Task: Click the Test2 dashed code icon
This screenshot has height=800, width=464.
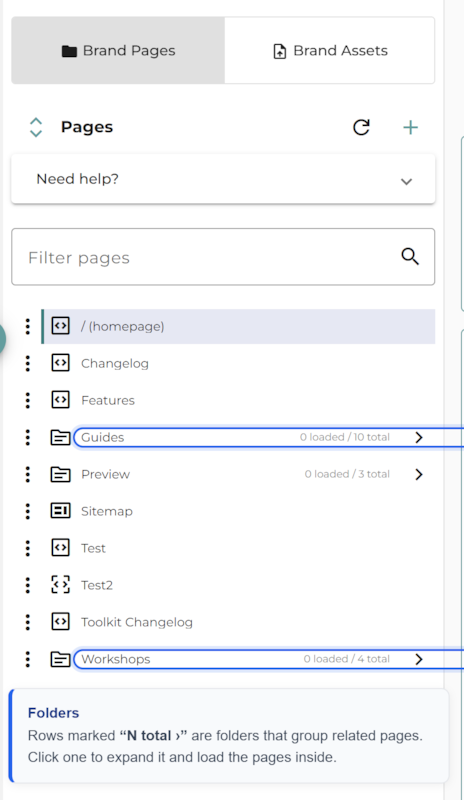Action: pyautogui.click(x=60, y=585)
